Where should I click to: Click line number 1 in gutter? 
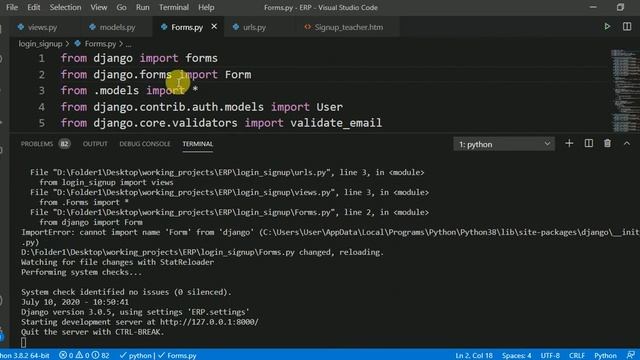[x=42, y=58]
